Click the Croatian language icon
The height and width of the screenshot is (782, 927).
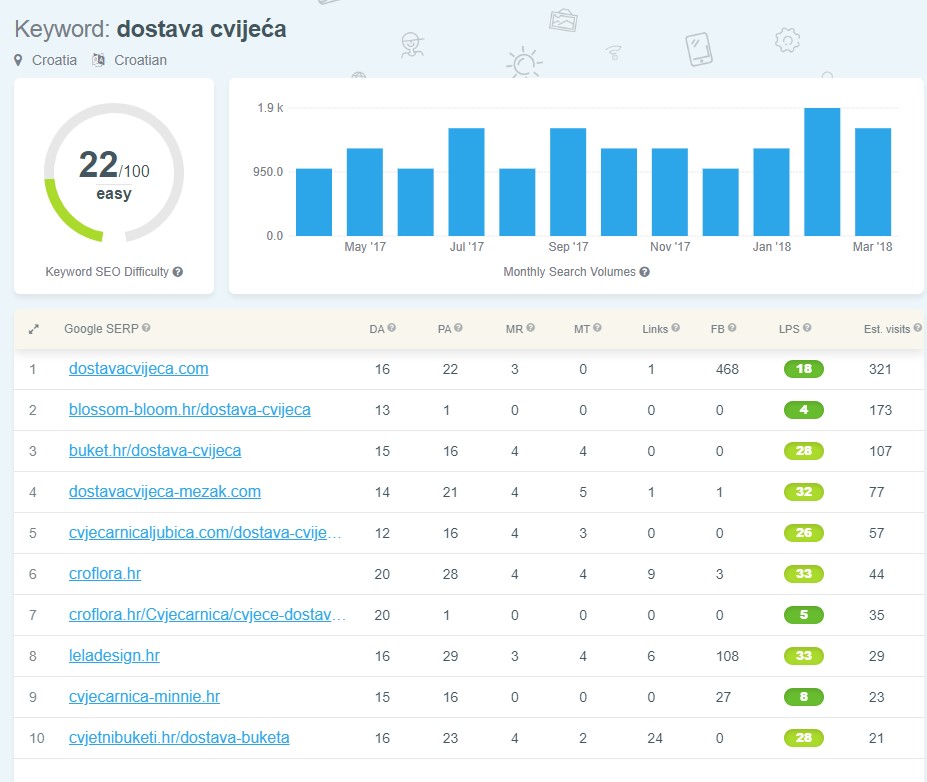click(98, 60)
